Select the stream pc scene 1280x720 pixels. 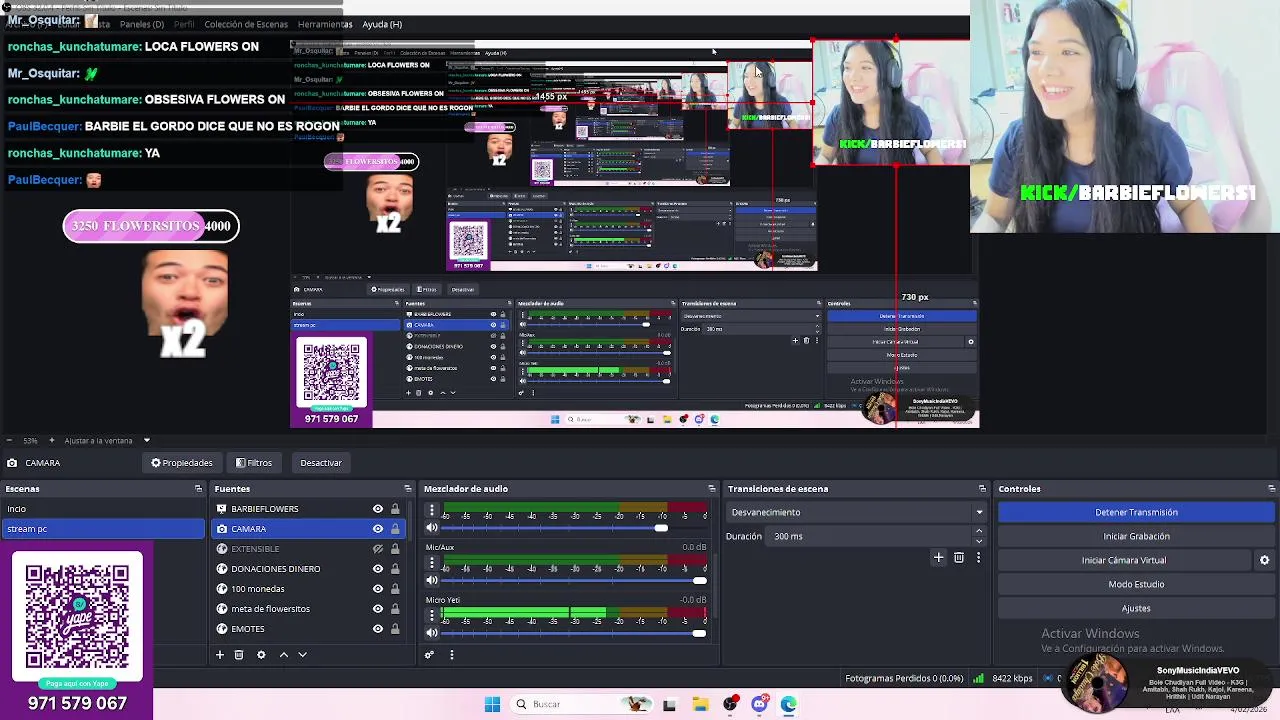pyautogui.click(x=102, y=529)
